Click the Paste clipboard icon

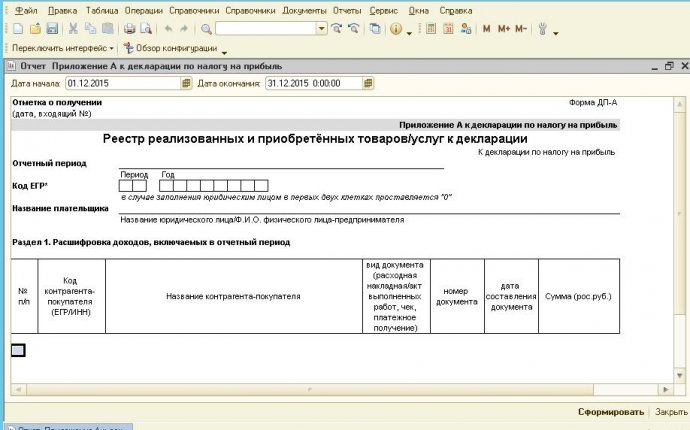(x=107, y=29)
